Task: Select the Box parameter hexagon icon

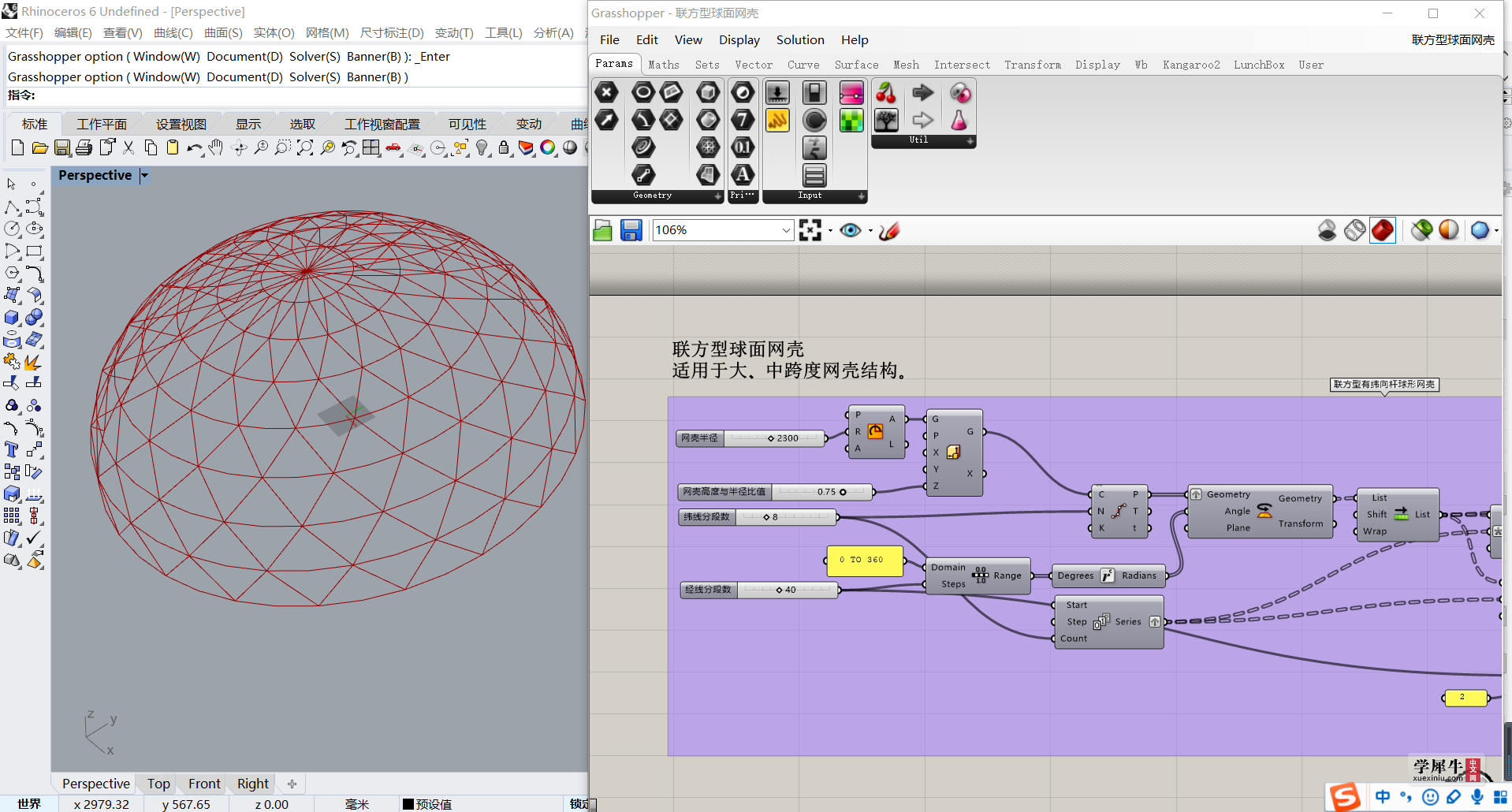Action: pos(708,92)
